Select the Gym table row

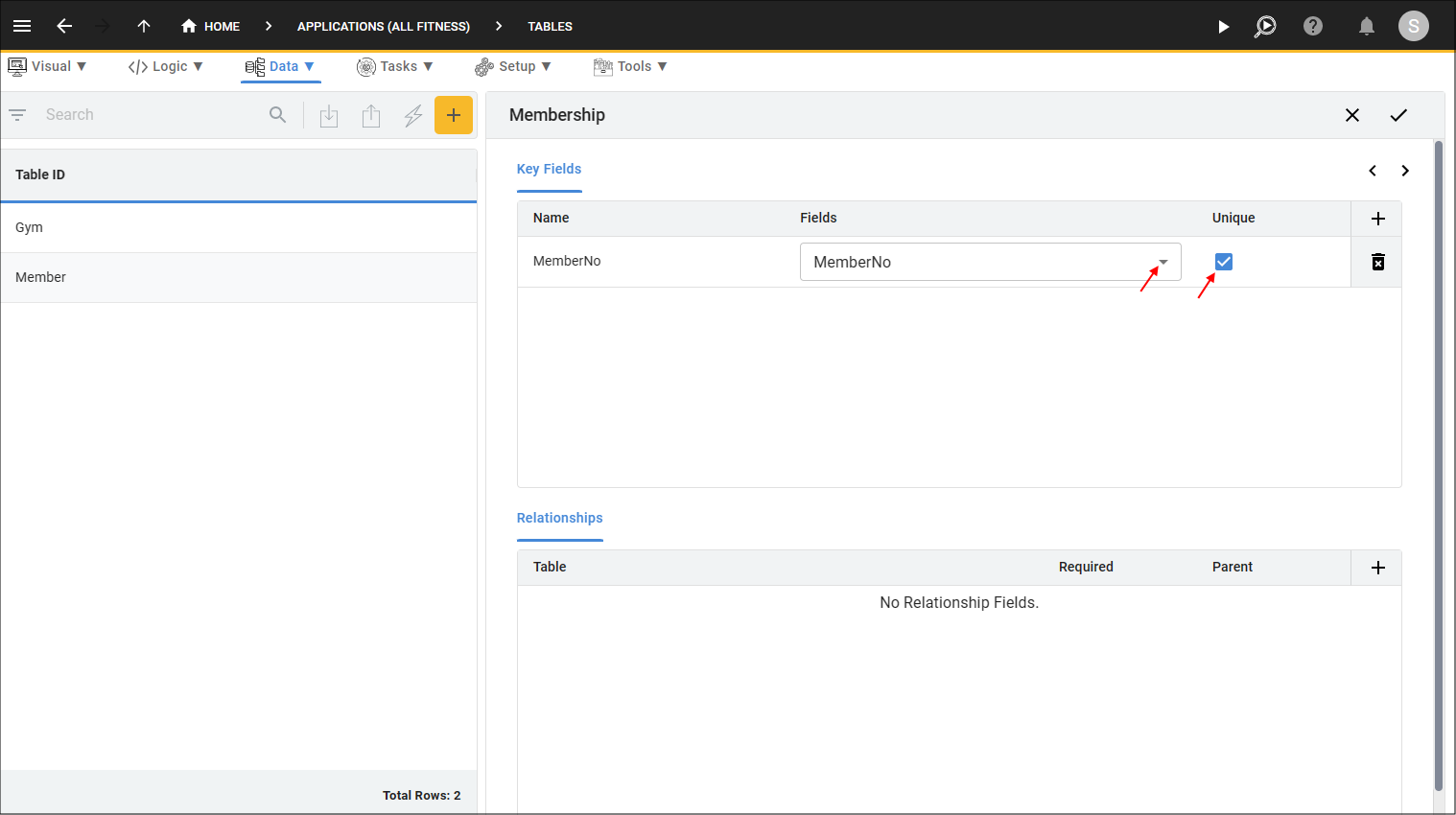click(239, 227)
